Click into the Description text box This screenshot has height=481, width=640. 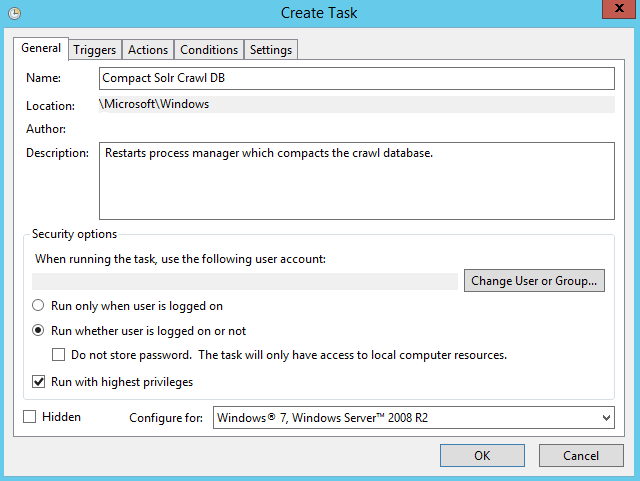(357, 181)
